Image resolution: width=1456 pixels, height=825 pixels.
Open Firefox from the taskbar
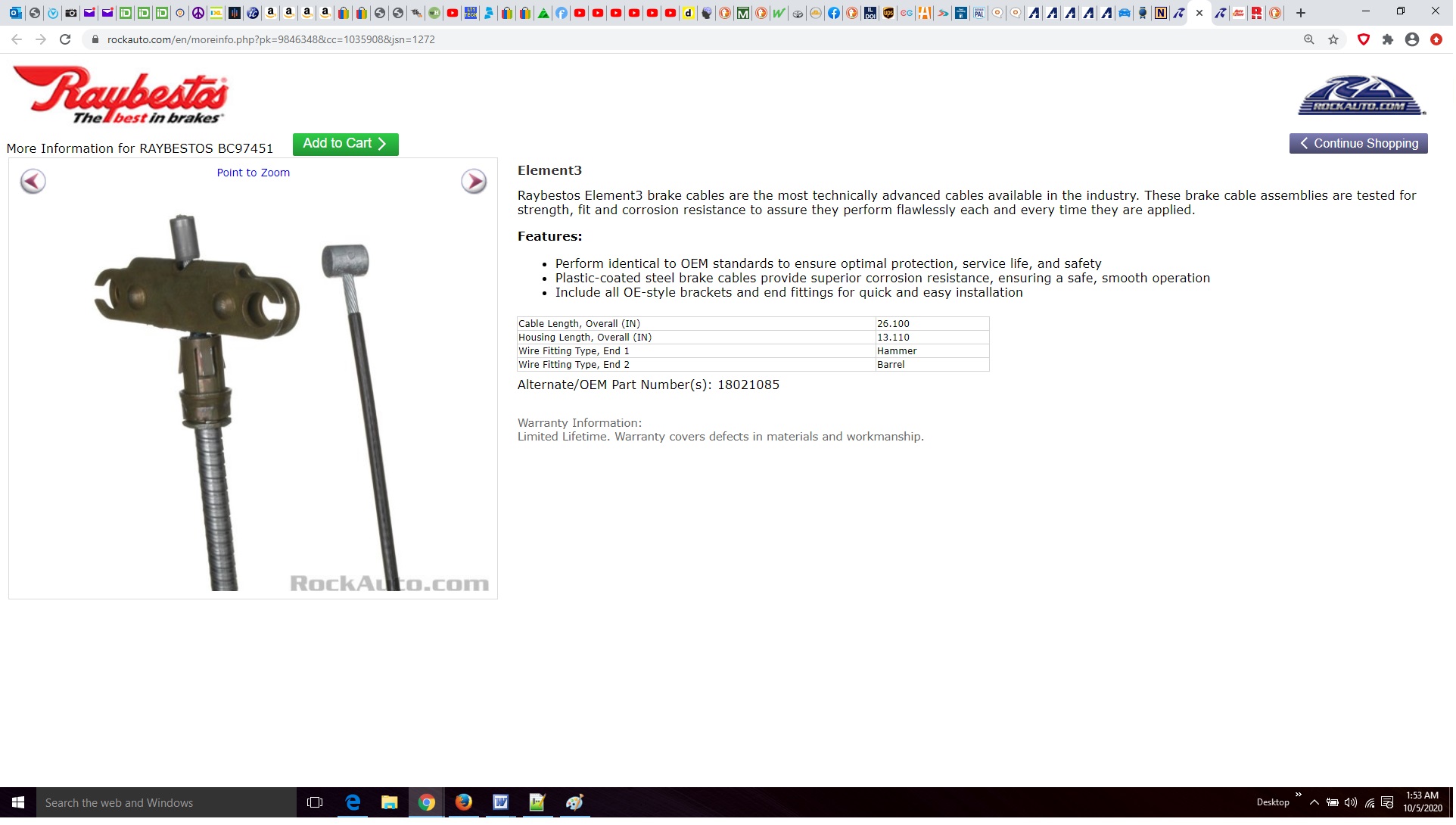464,804
